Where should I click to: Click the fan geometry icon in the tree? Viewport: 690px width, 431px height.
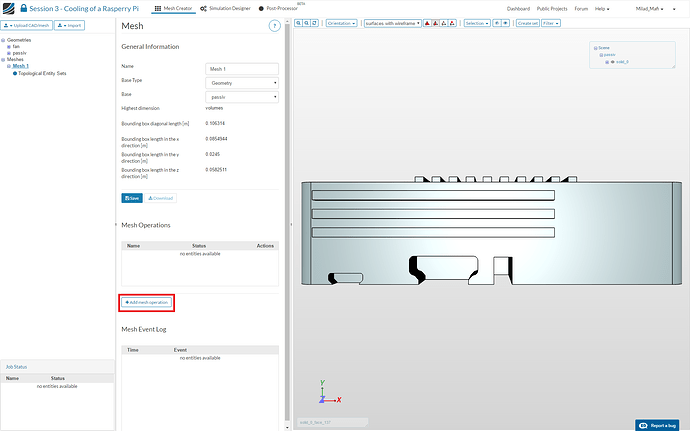click(x=9, y=47)
